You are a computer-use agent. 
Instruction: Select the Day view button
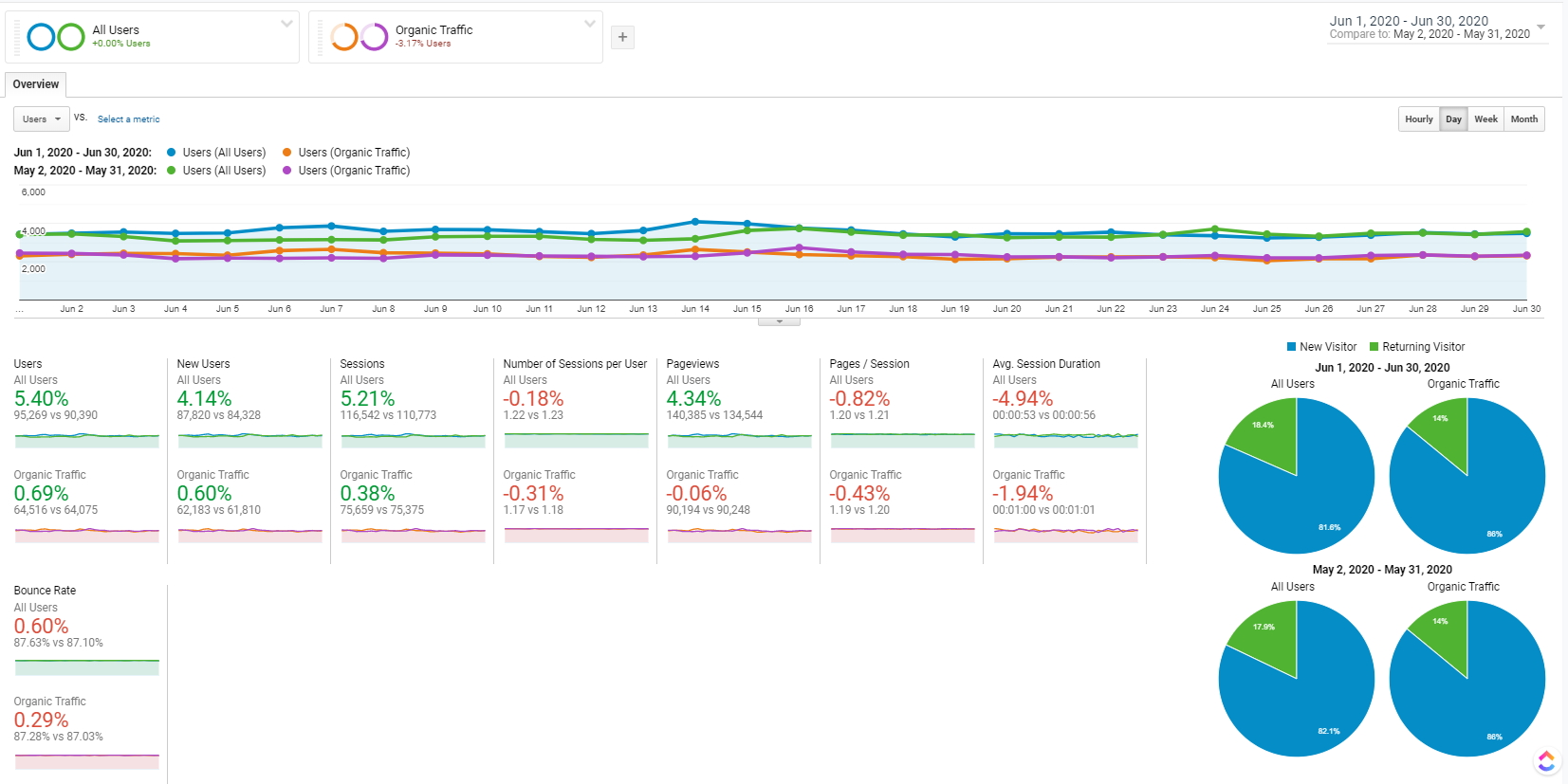point(1453,119)
